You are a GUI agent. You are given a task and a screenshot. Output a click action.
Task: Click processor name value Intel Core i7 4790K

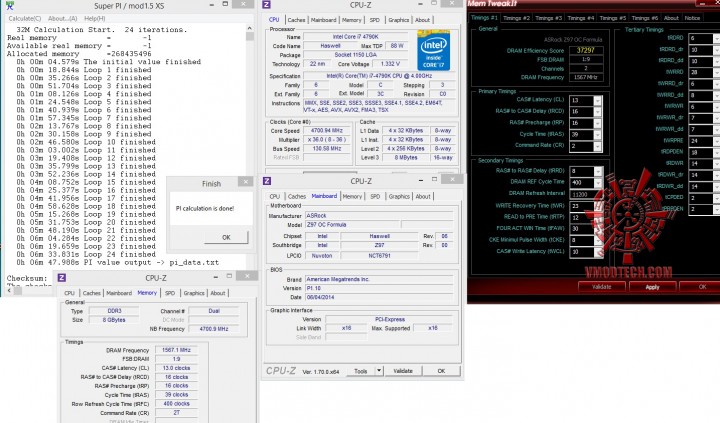[355, 37]
